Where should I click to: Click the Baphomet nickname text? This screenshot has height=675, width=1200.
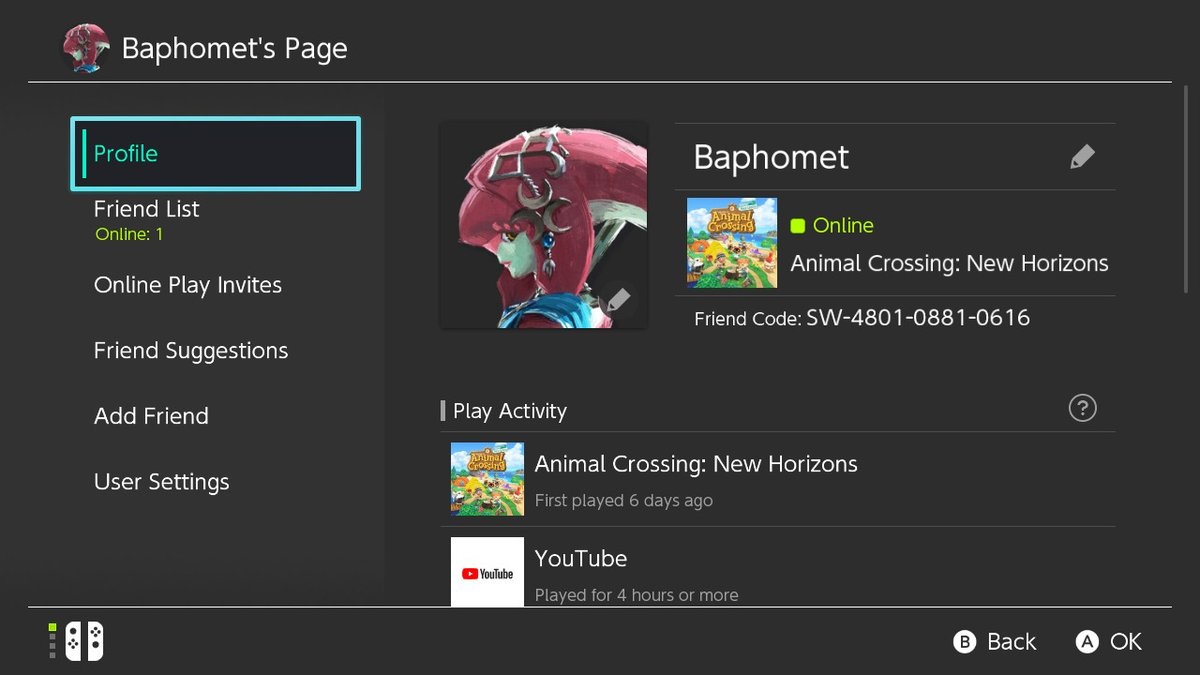[771, 157]
